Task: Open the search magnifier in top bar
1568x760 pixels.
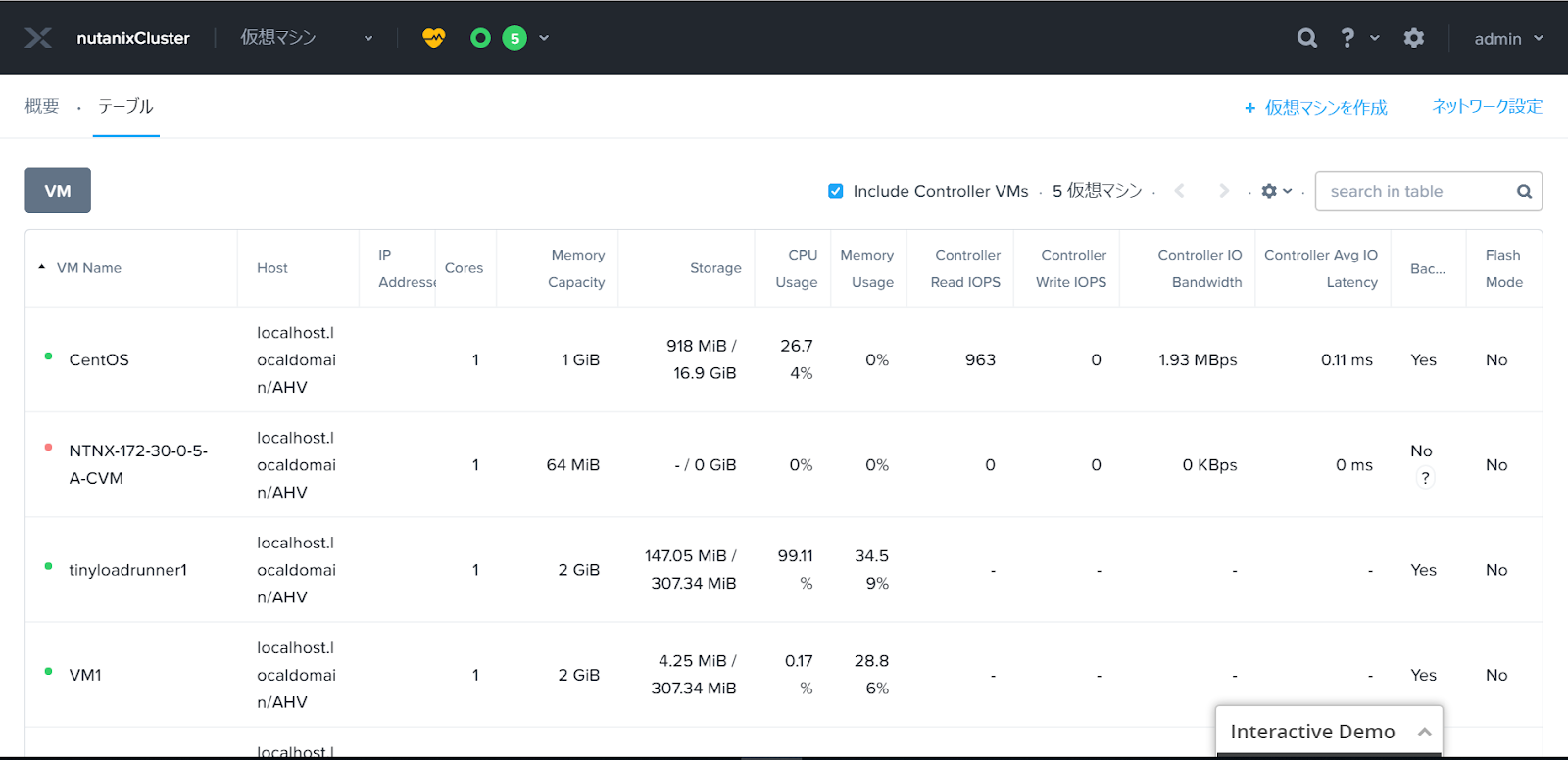Action: coord(1307,38)
